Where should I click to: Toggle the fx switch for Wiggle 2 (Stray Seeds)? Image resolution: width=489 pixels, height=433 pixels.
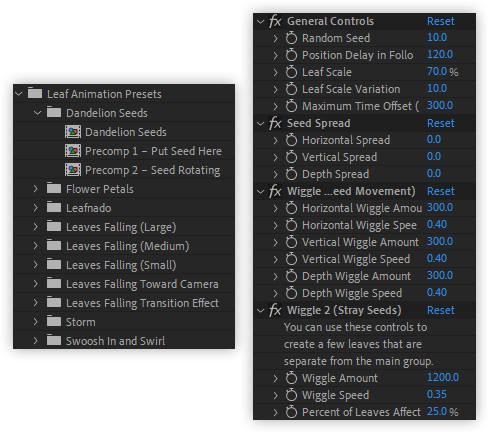click(x=275, y=310)
